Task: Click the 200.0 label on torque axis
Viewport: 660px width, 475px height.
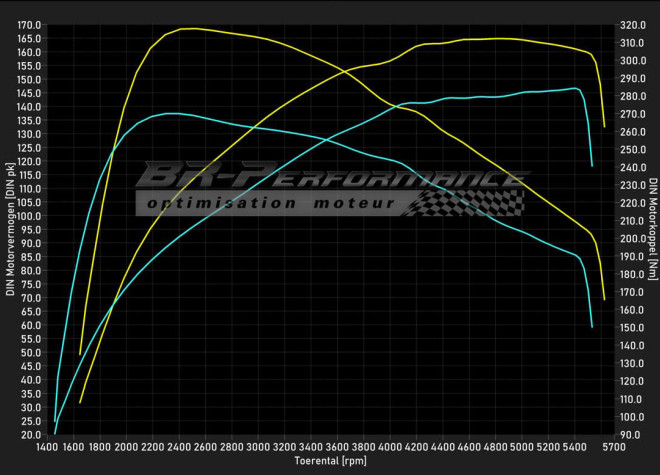Action: coord(630,239)
